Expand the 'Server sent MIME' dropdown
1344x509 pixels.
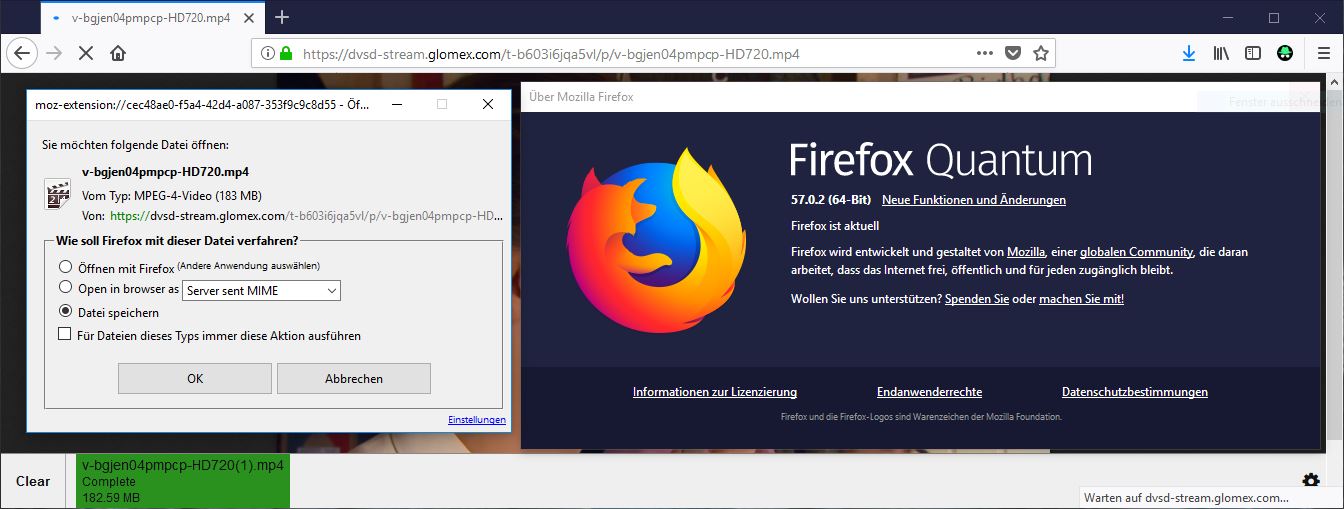tap(262, 290)
